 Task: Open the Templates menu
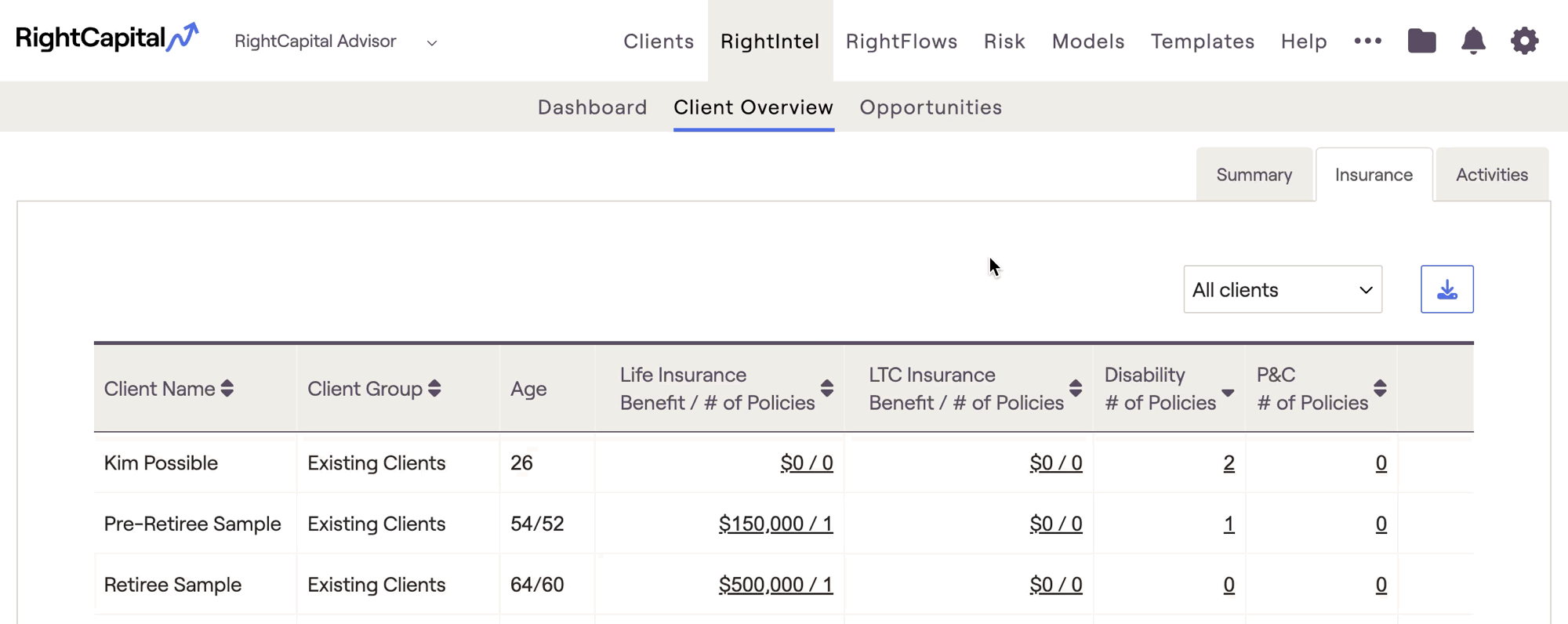click(1203, 41)
